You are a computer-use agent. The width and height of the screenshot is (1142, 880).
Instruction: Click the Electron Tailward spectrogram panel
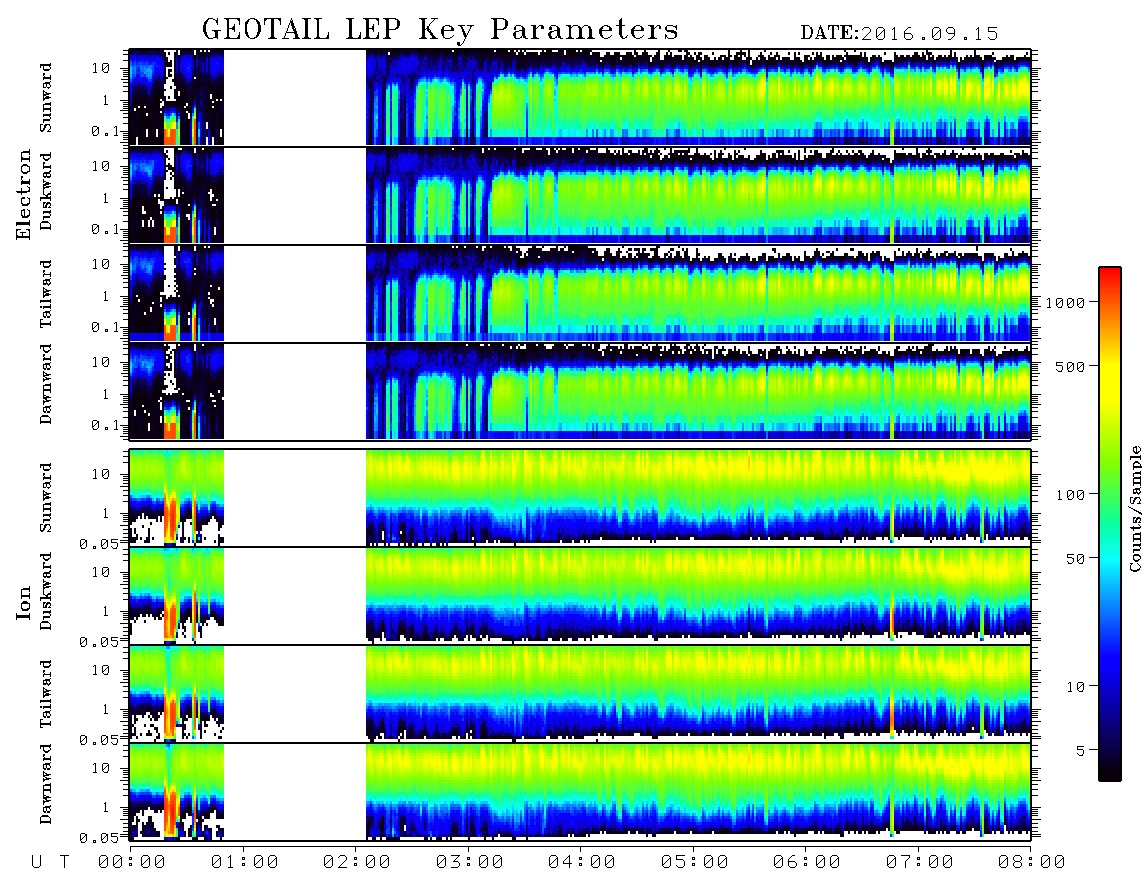click(580, 294)
